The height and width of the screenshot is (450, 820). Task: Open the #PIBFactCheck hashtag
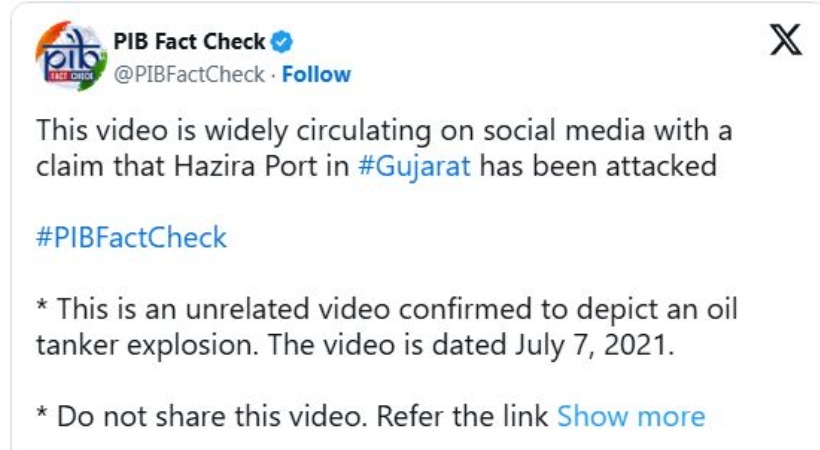pyautogui.click(x=131, y=237)
